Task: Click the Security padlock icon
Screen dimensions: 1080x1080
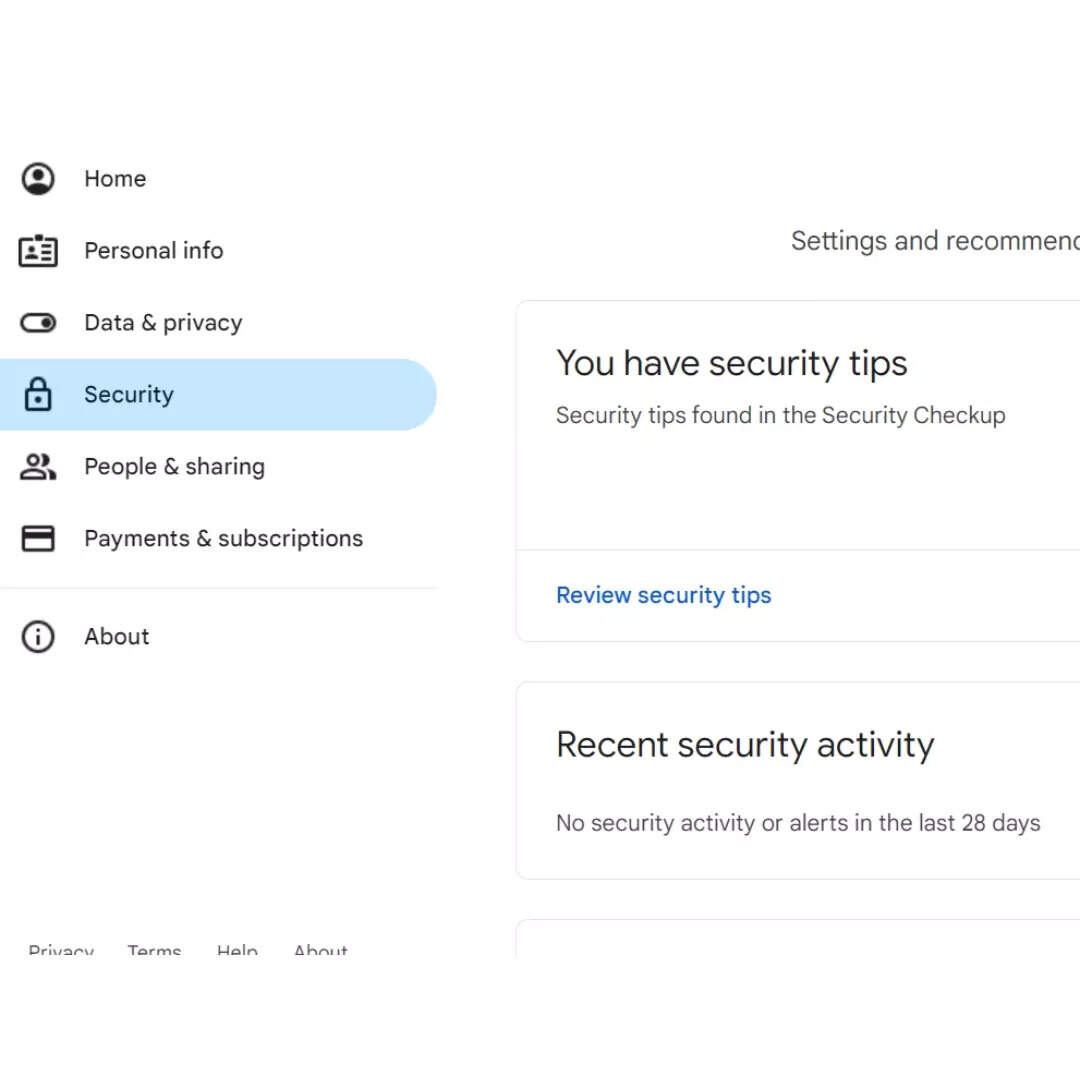Action: pos(38,394)
